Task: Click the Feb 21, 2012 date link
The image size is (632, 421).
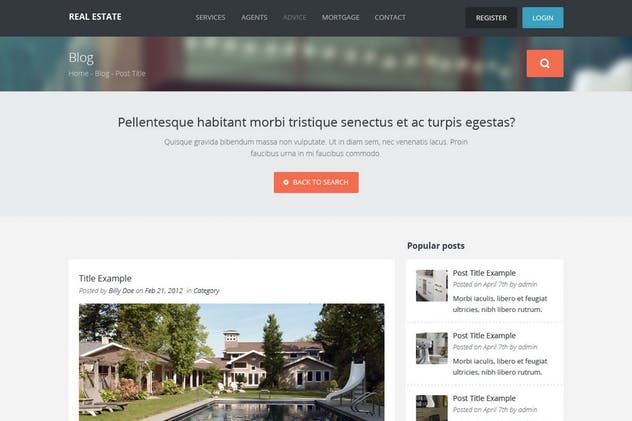Action: (x=164, y=290)
